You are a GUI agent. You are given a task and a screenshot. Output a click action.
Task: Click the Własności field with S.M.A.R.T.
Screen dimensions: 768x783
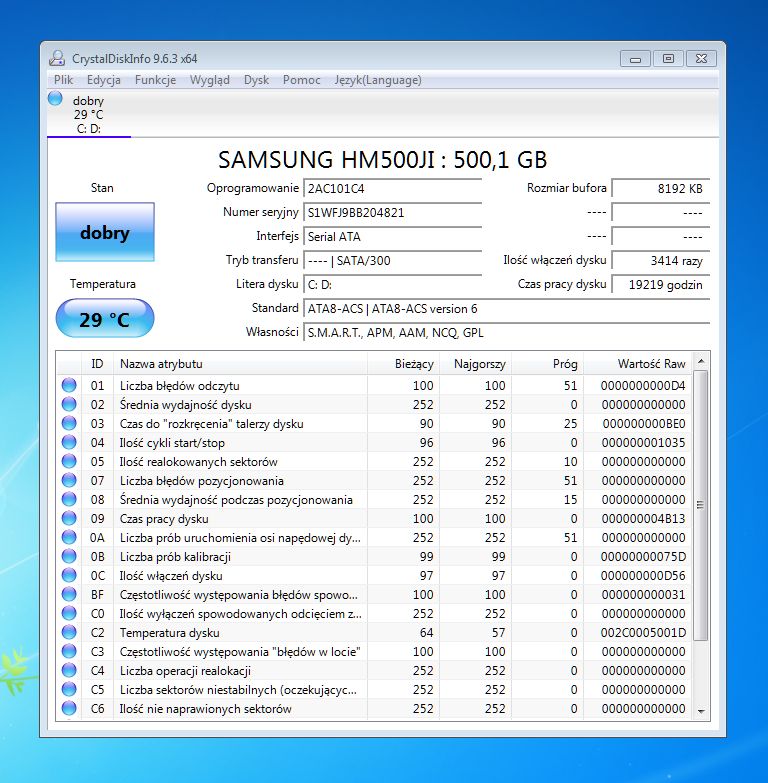click(x=506, y=333)
